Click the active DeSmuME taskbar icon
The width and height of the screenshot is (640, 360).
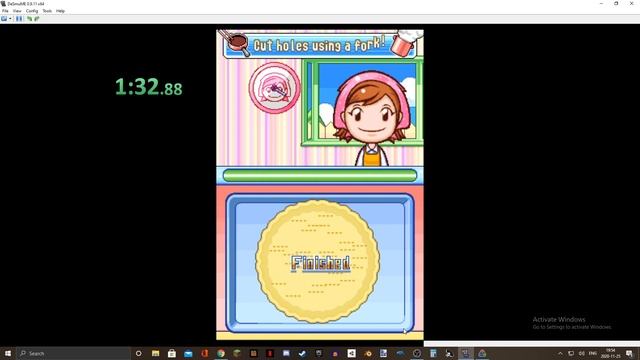coord(466,353)
